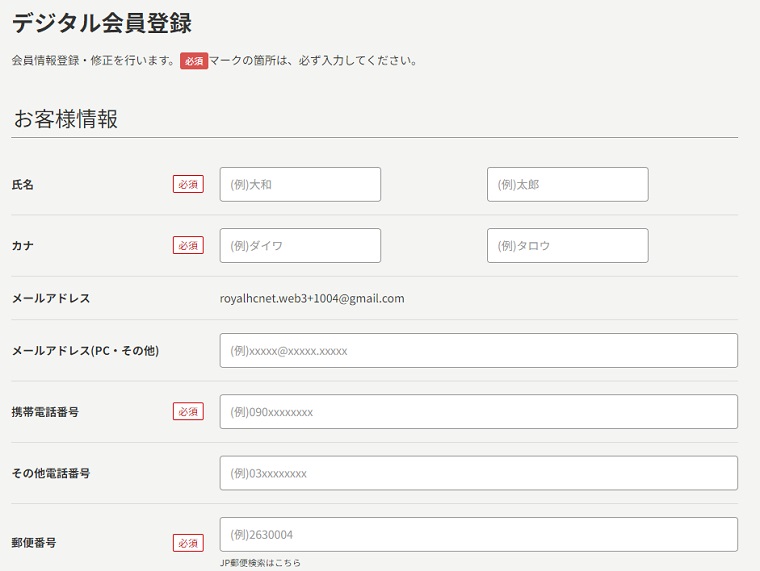Open the JP郵便検索はこちら link
The height and width of the screenshot is (571, 760).
click(x=260, y=563)
